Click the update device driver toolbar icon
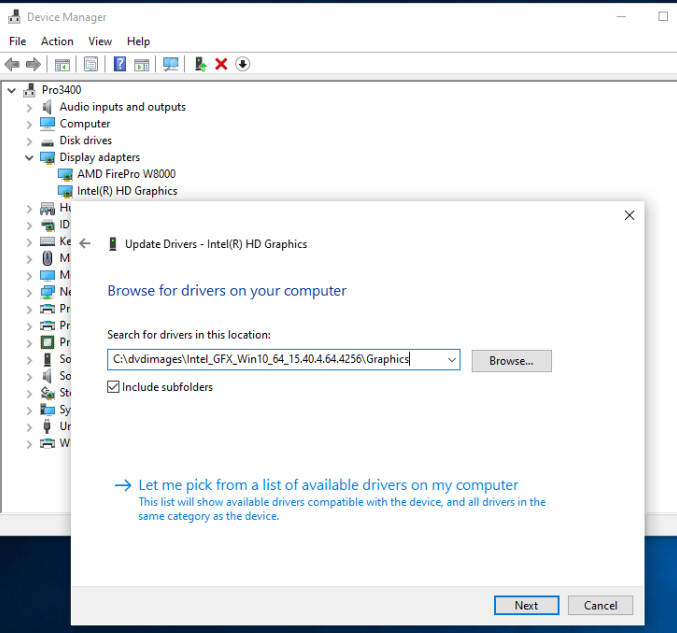 (200, 64)
